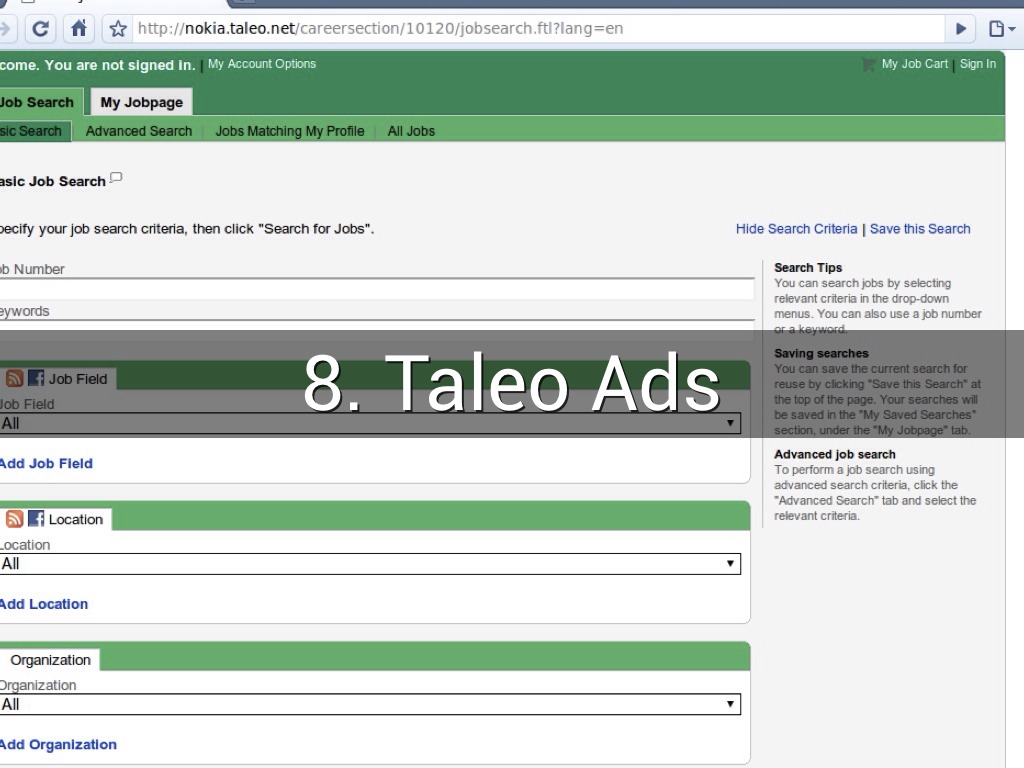Screen dimensions: 1024x768
Task: Click the Facebook icon beside Location
Action: click(x=36, y=519)
